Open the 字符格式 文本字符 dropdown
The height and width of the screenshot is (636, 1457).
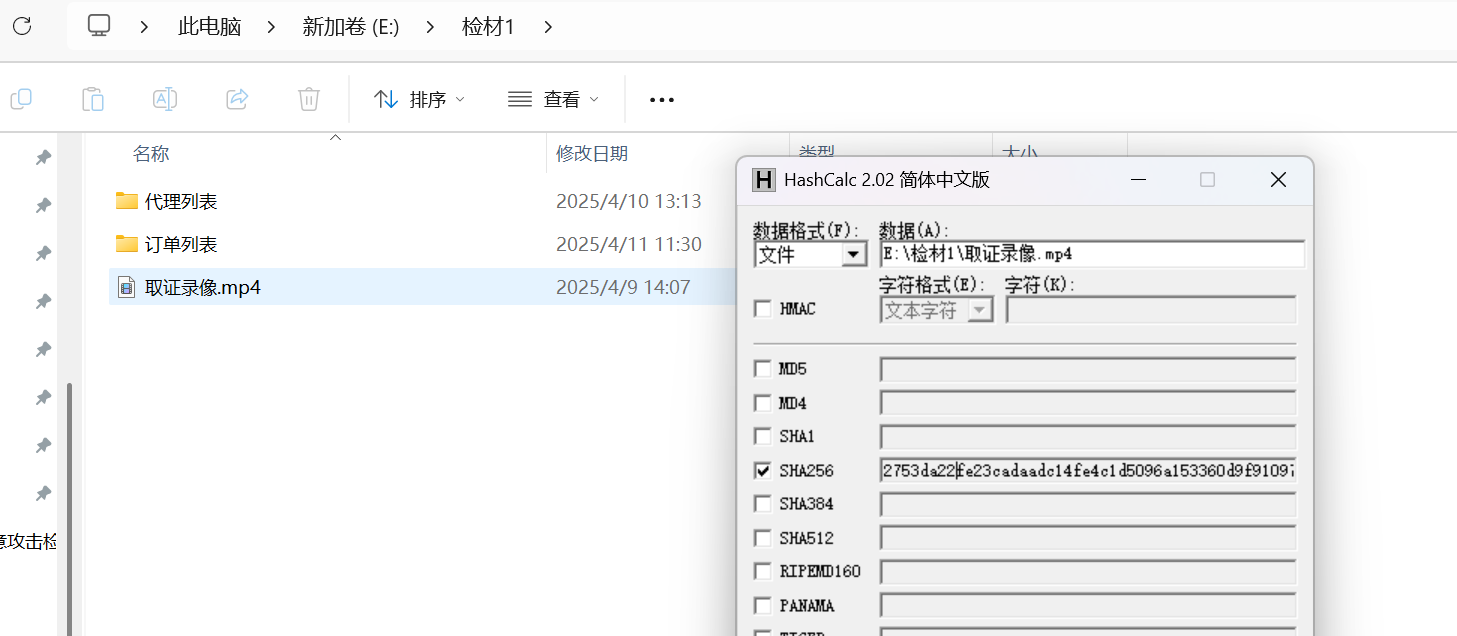coord(980,310)
